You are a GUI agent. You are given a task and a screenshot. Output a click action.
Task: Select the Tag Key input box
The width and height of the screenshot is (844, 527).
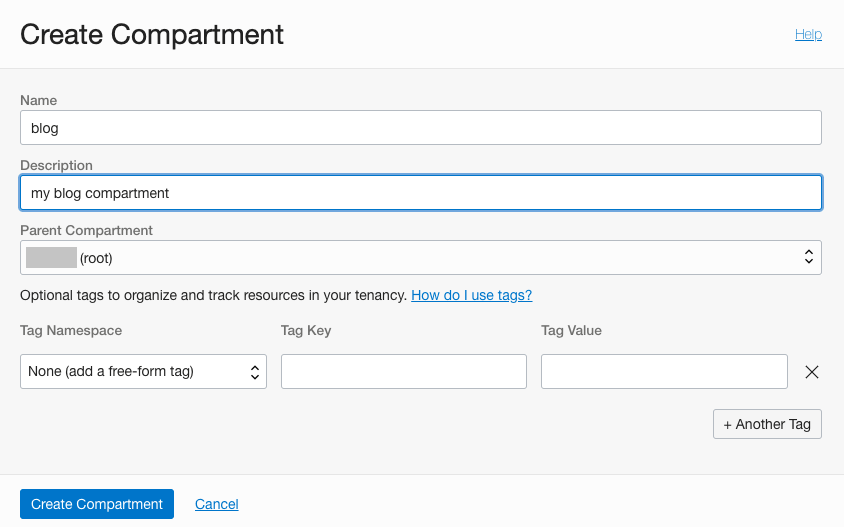(403, 372)
